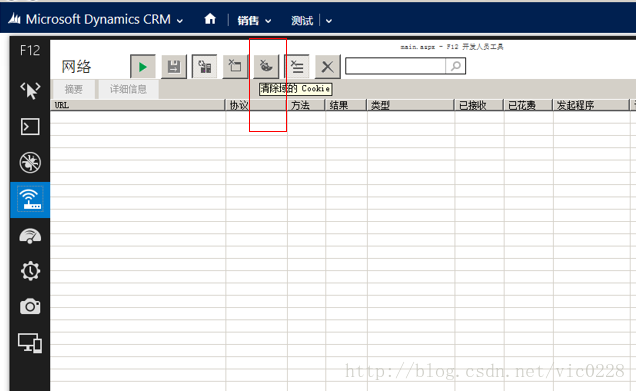
Task: Toggle clear entries on navigate icon
Action: 297,67
